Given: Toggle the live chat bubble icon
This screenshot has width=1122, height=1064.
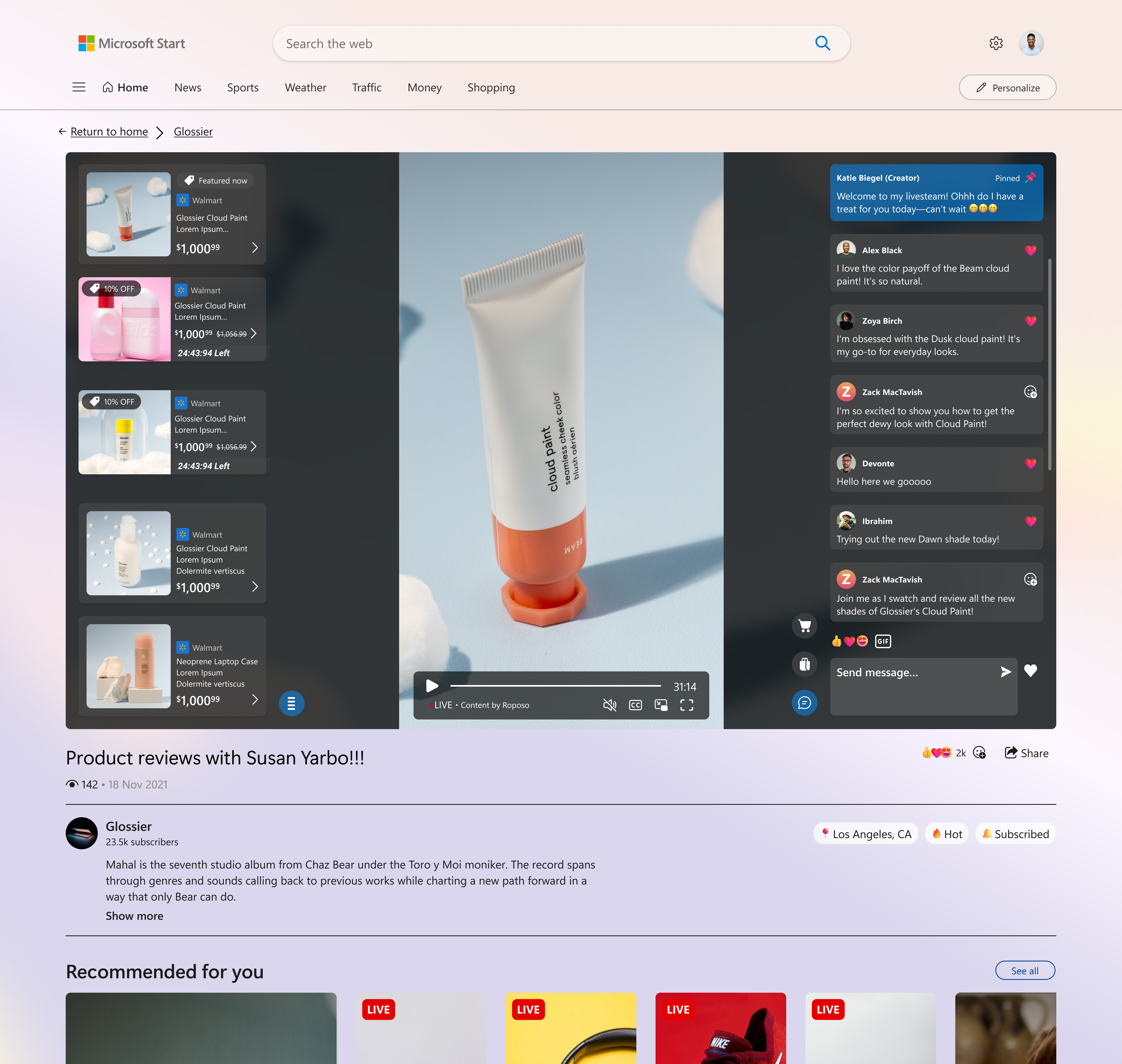Looking at the screenshot, I should click(804, 703).
